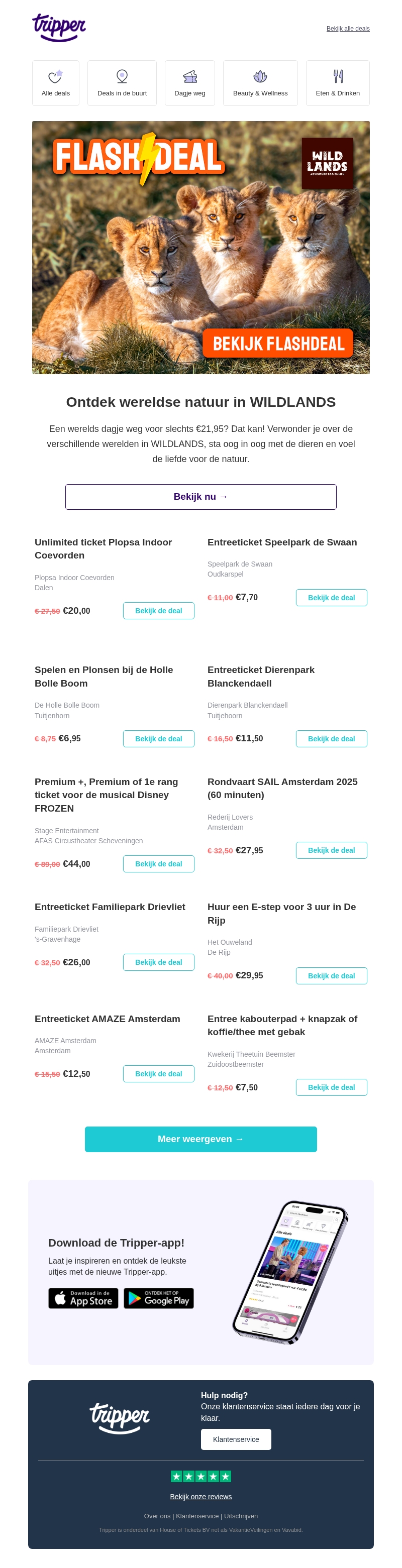View the Plopsa Indoor Coevorden deal
The height and width of the screenshot is (1568, 402).
pos(158,611)
